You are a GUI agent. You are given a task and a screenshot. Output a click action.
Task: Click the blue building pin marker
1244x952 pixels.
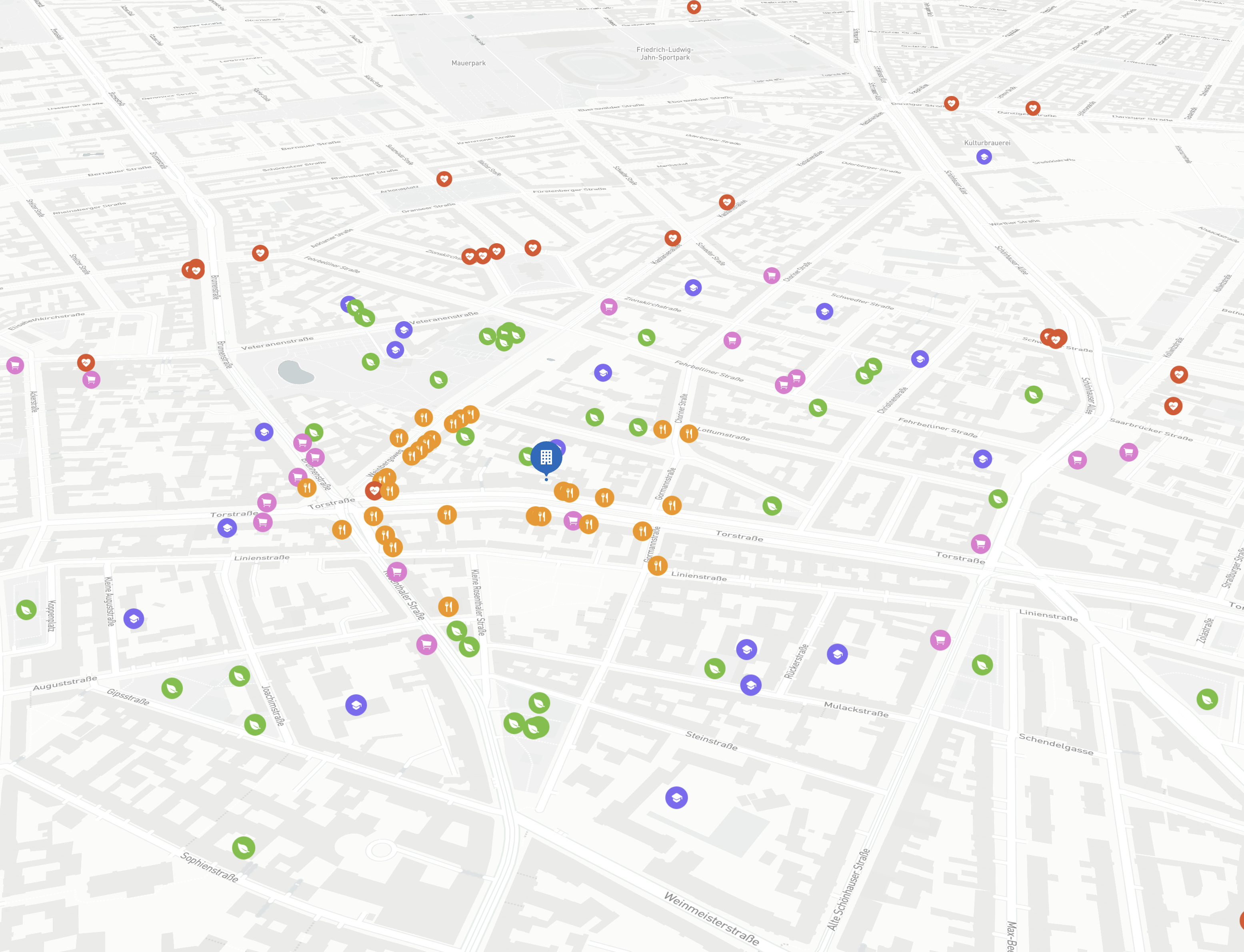(546, 457)
